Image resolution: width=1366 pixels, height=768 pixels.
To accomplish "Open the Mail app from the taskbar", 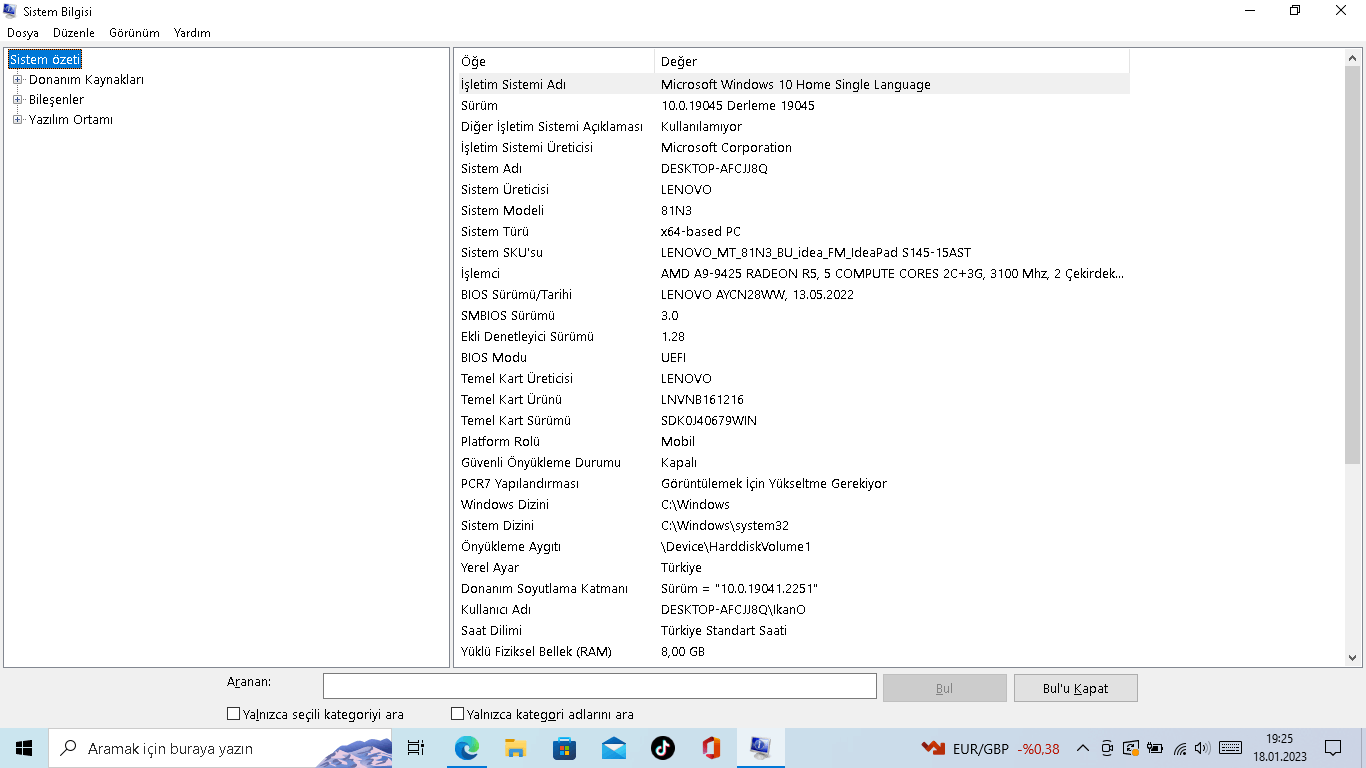I will coord(613,748).
